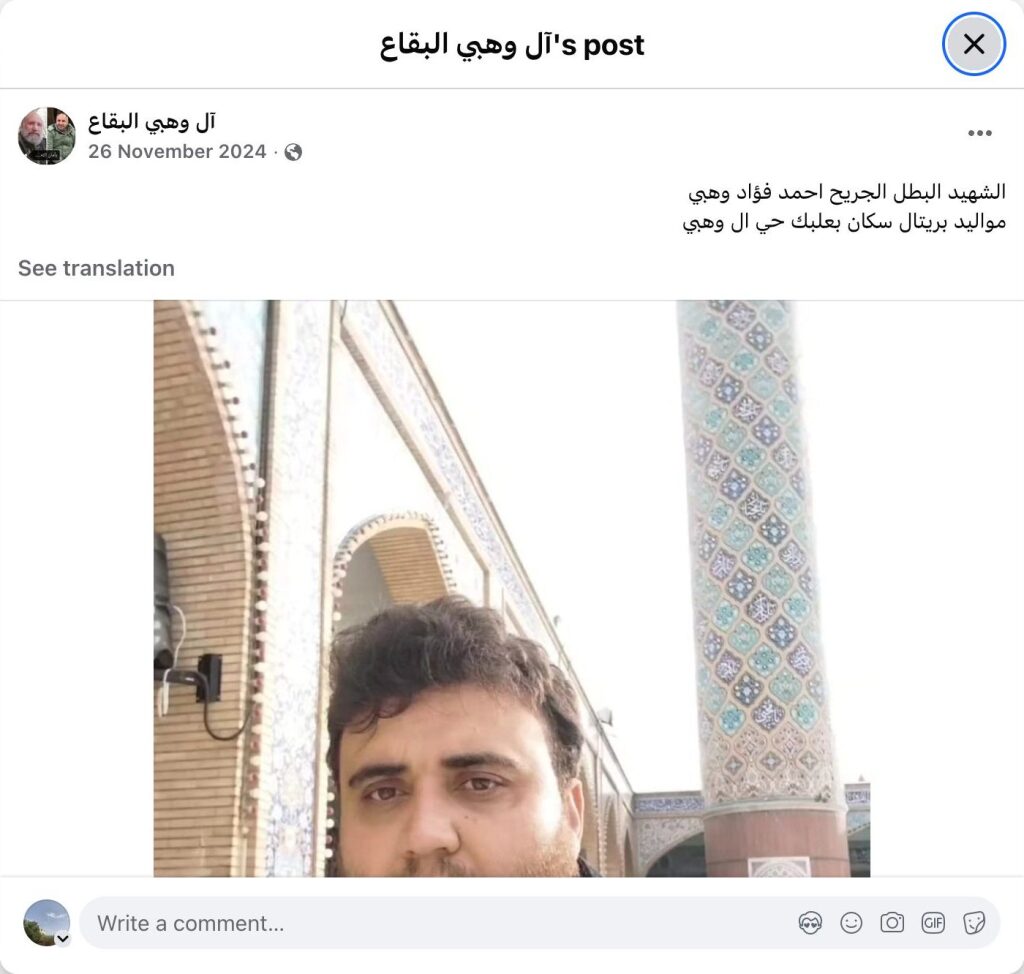Screen dimensions: 1024x974
Task: Click the page's profile picture
Action: (x=46, y=136)
